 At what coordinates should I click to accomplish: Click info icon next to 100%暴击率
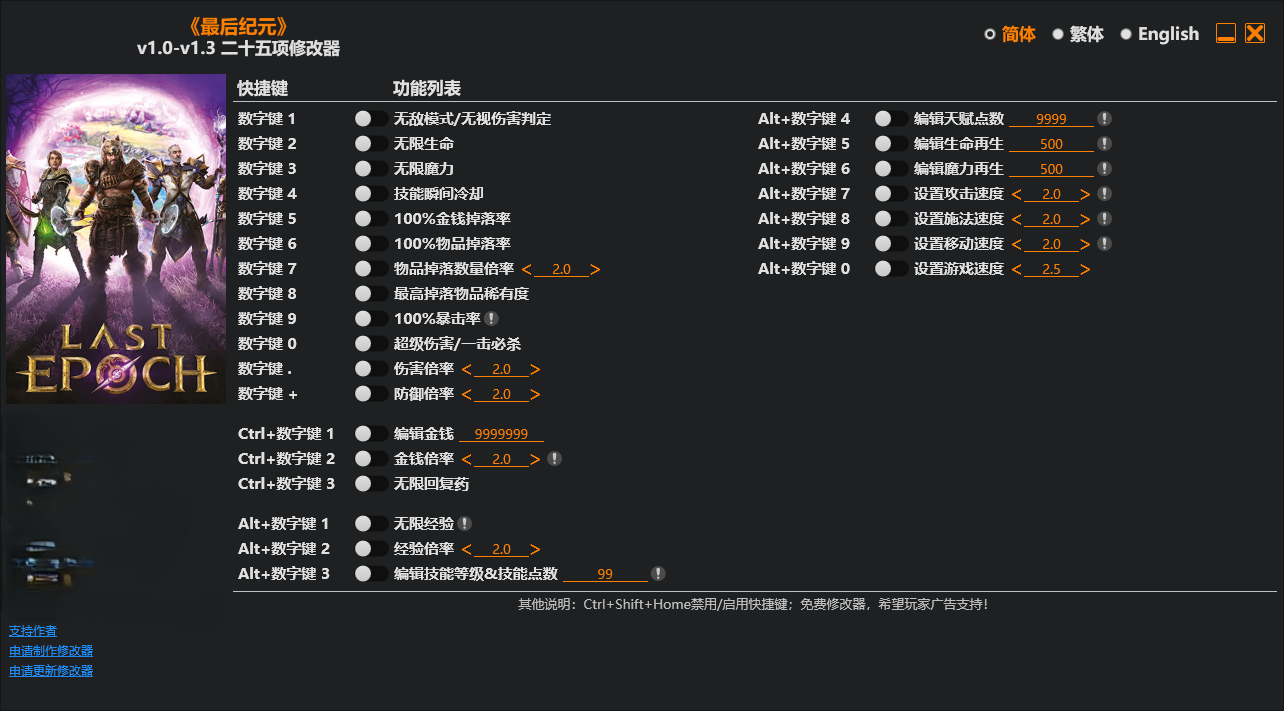(491, 319)
